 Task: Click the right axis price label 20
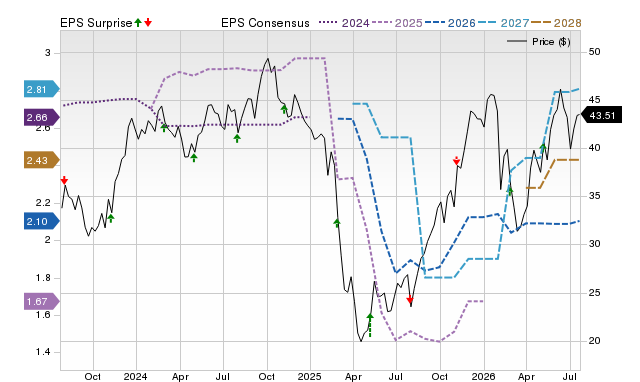pos(595,340)
